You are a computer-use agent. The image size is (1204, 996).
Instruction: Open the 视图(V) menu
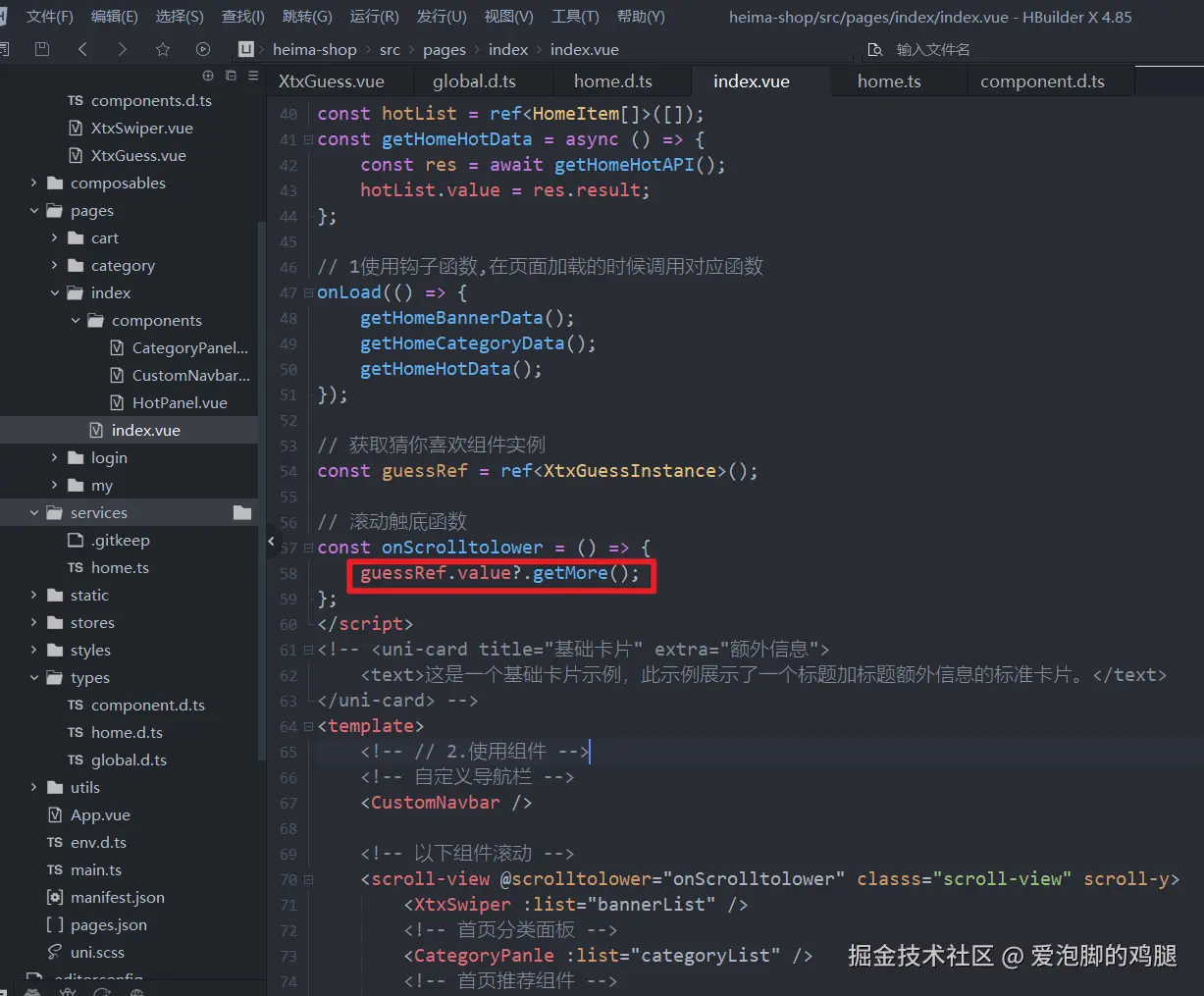click(508, 17)
